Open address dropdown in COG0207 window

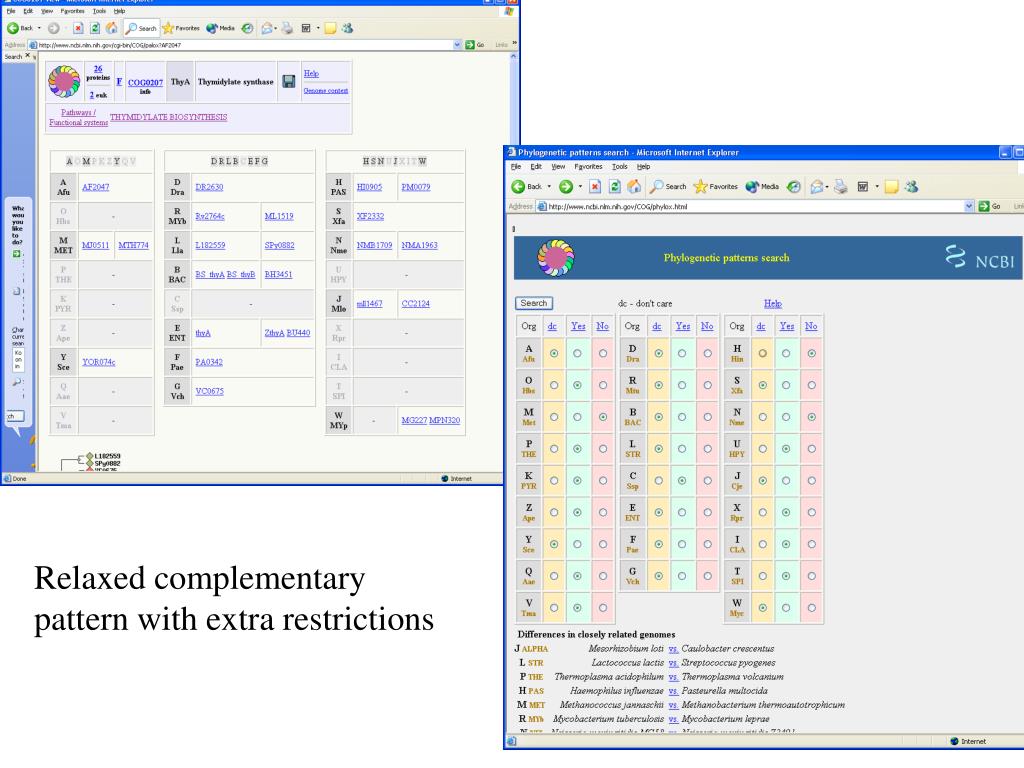(x=457, y=45)
